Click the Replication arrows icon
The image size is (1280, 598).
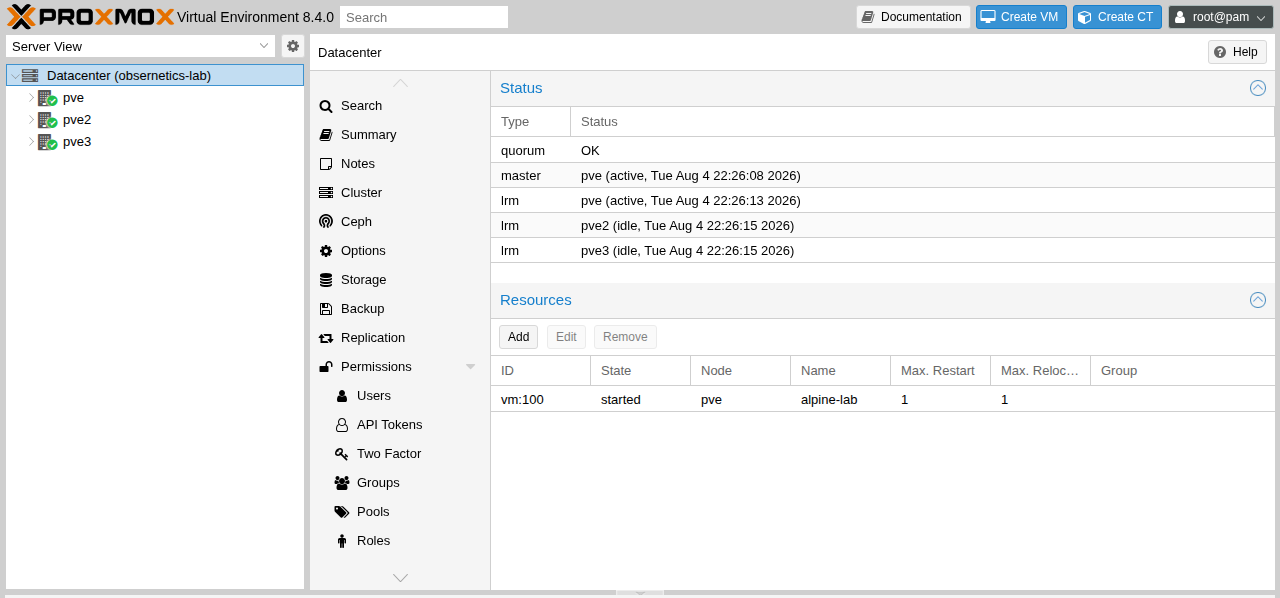(x=326, y=338)
